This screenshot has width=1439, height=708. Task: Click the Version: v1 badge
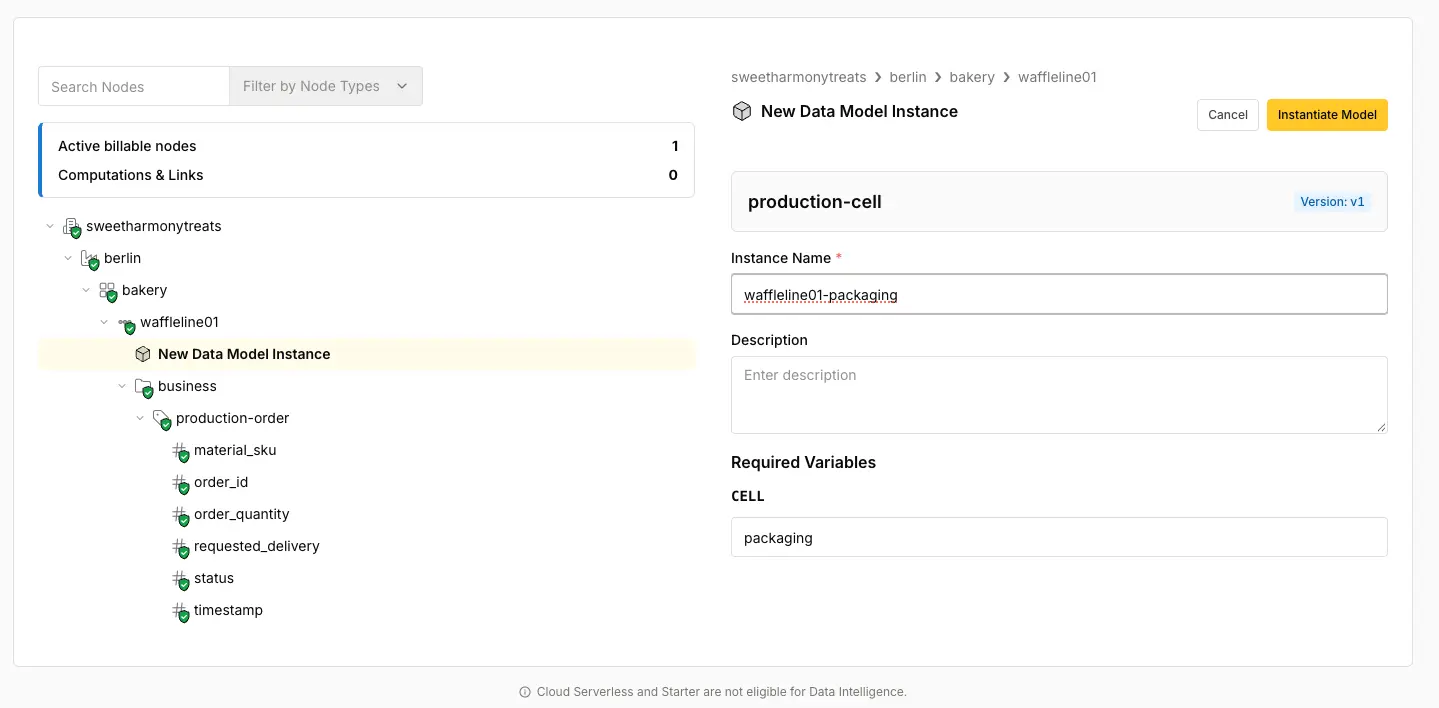[1332, 202]
